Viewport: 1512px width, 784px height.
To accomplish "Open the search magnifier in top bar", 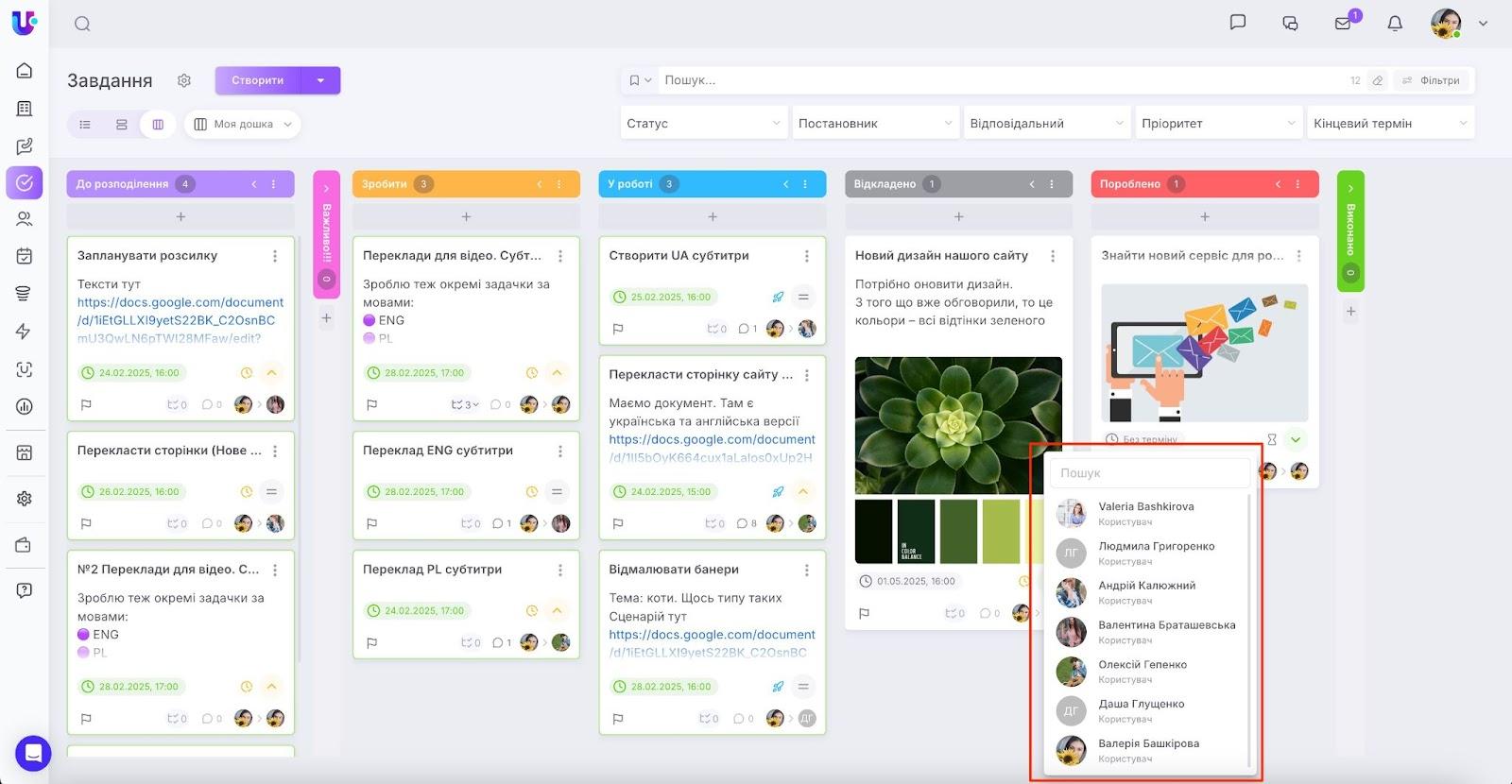I will [x=82, y=24].
